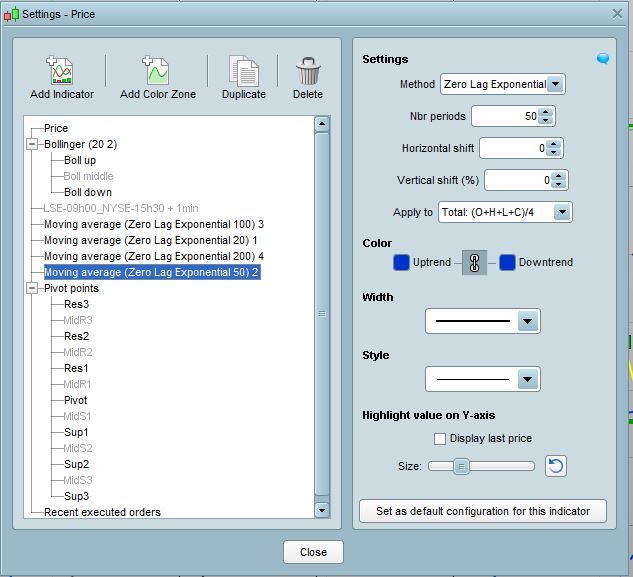The width and height of the screenshot is (633, 577).
Task: Open the Width line dropdown
Action: coord(527,321)
